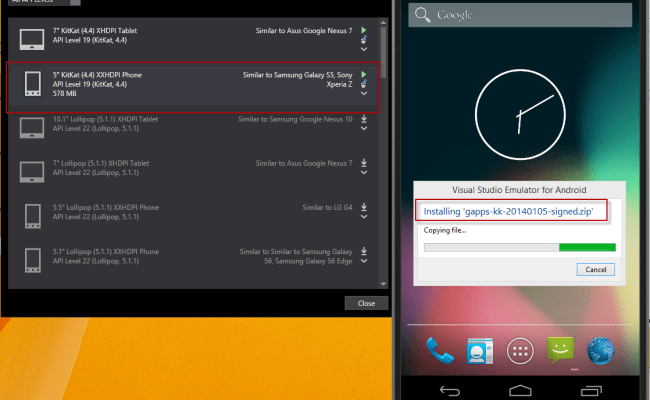Select the 5.1" Lollipop phone device icon
The width and height of the screenshot is (650, 400).
[33, 260]
